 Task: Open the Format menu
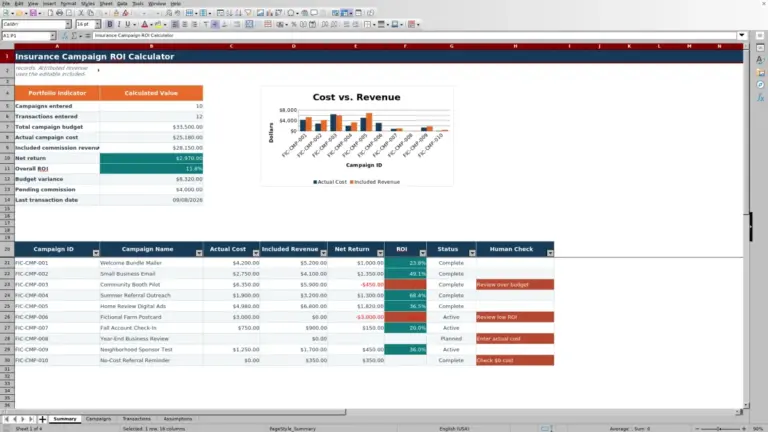[x=68, y=3]
